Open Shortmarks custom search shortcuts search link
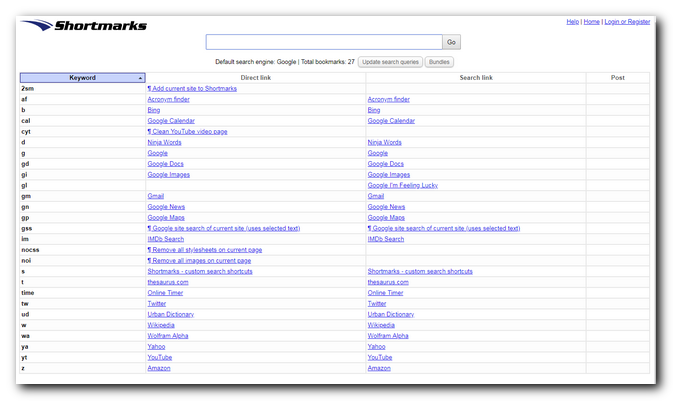Image resolution: width=673 pixels, height=401 pixels. 420,271
